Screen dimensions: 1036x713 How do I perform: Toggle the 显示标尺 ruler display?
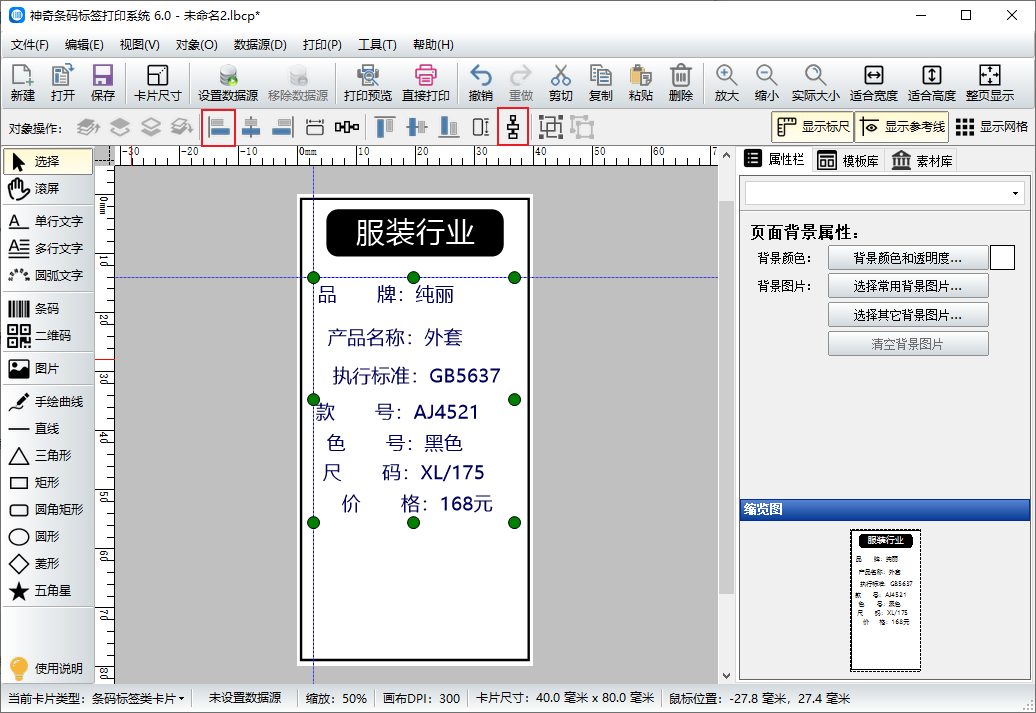(812, 127)
